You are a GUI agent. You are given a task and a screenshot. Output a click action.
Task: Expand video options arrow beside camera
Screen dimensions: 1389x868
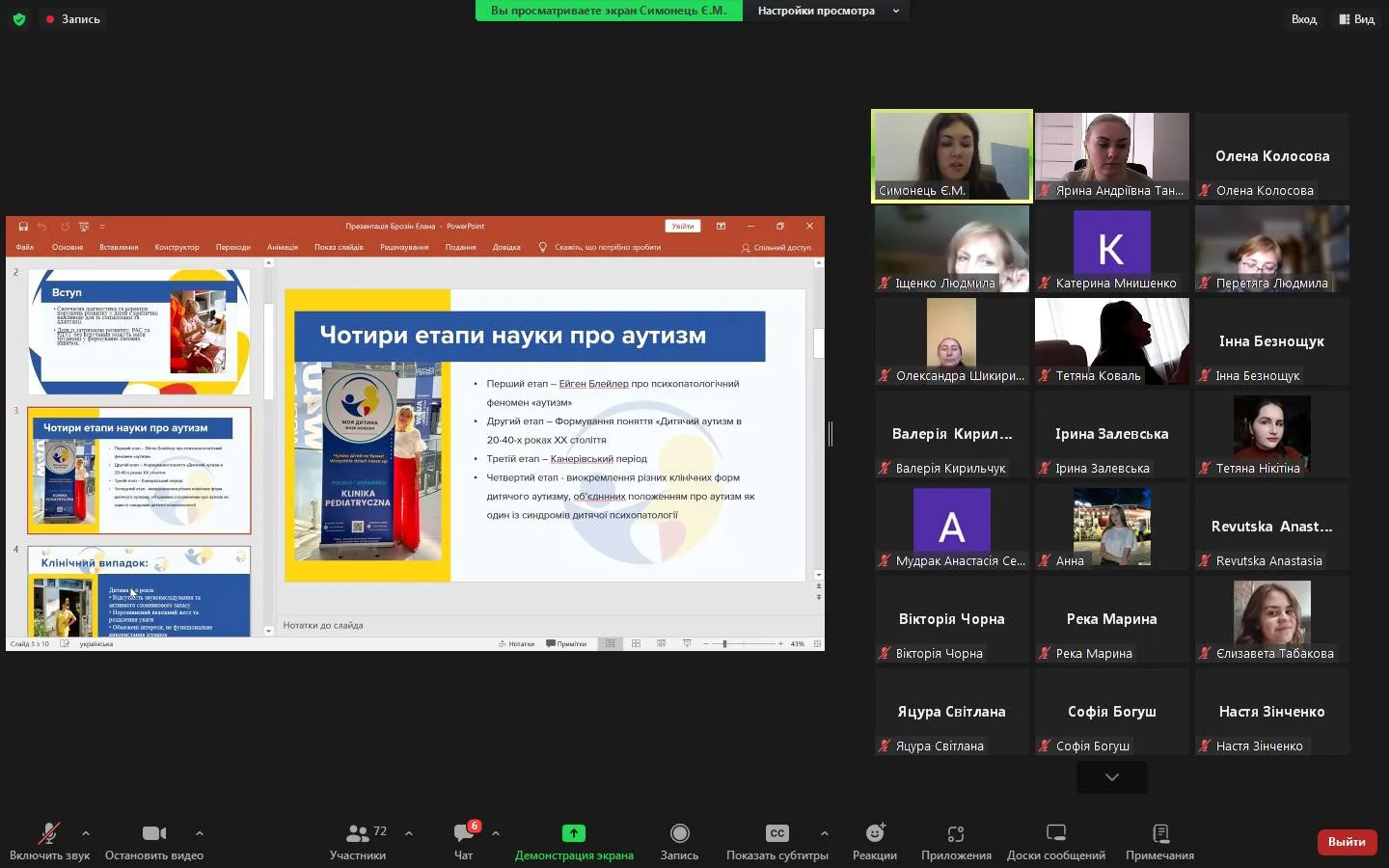199,833
